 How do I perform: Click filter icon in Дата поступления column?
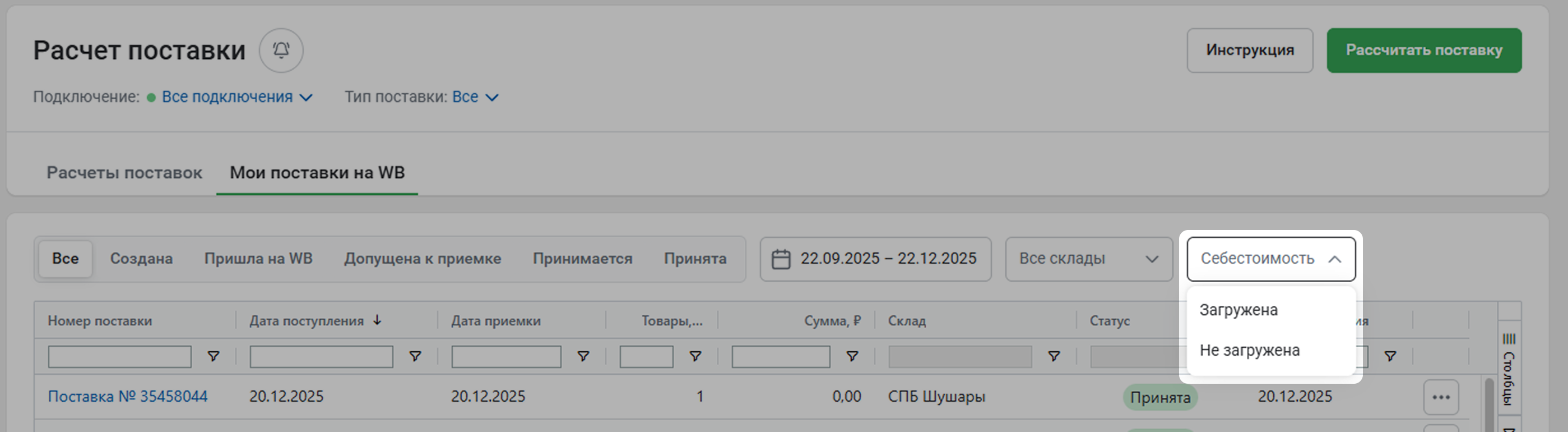415,356
